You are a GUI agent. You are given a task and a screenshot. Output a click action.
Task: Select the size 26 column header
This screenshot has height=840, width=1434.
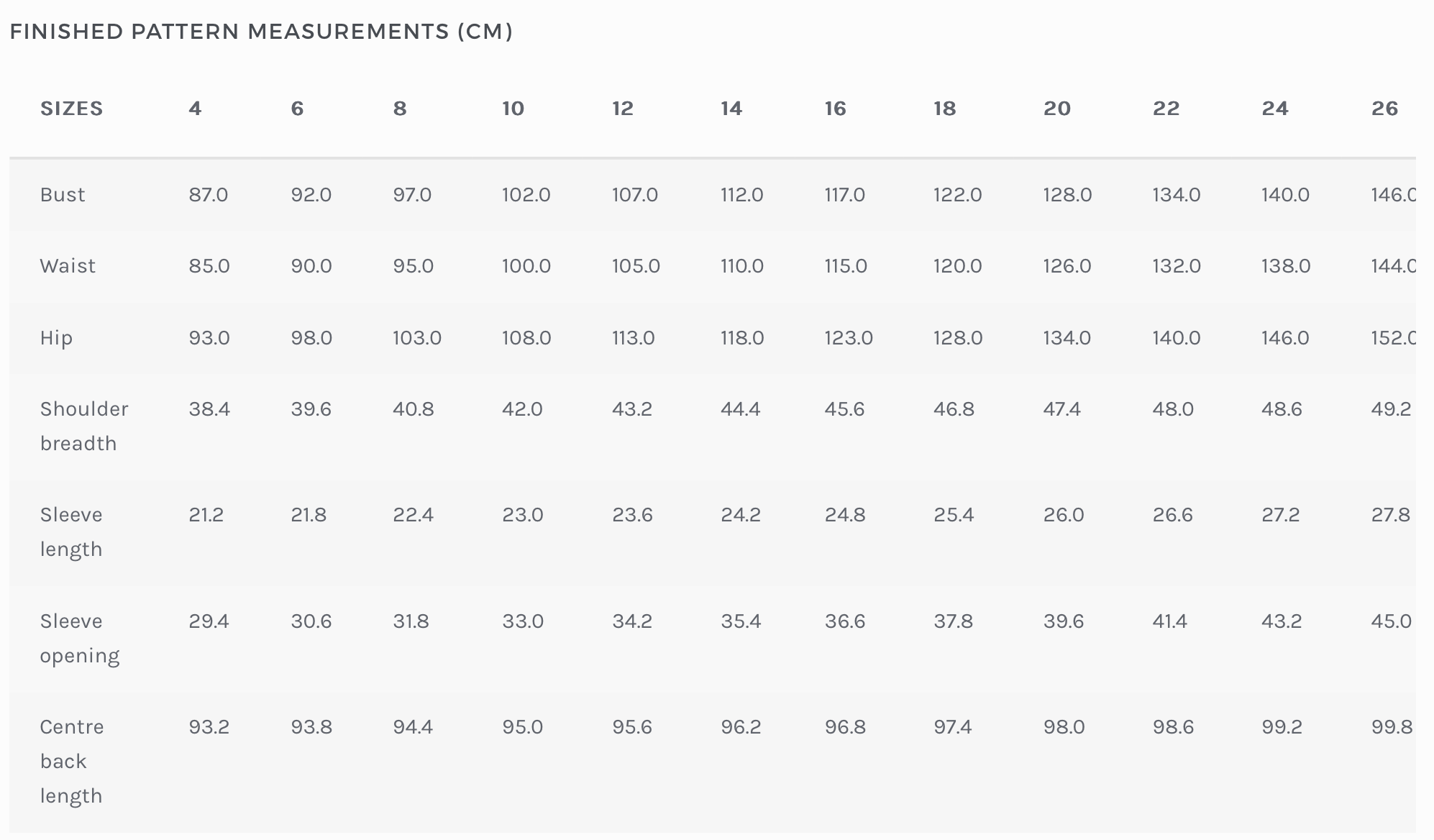(x=1384, y=109)
